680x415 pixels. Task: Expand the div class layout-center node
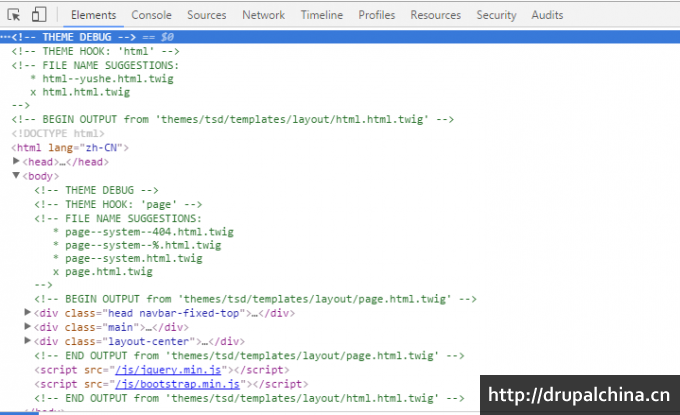[27, 341]
